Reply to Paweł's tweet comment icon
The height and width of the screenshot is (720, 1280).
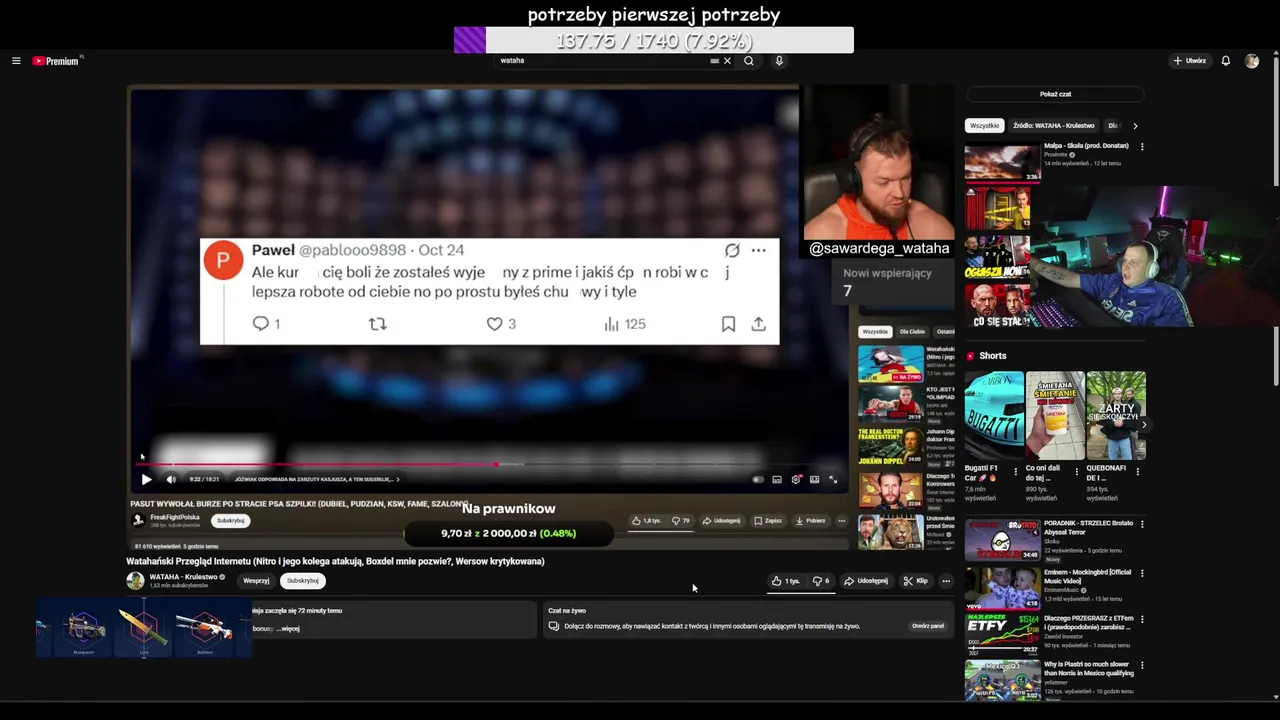261,324
